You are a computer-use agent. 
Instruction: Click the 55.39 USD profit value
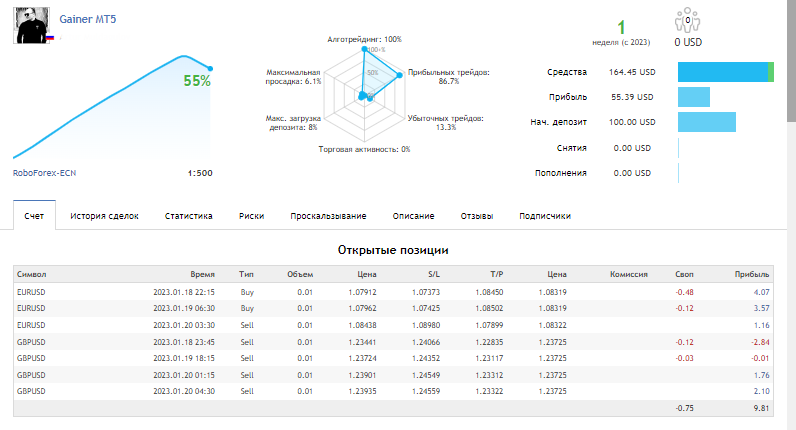(632, 97)
